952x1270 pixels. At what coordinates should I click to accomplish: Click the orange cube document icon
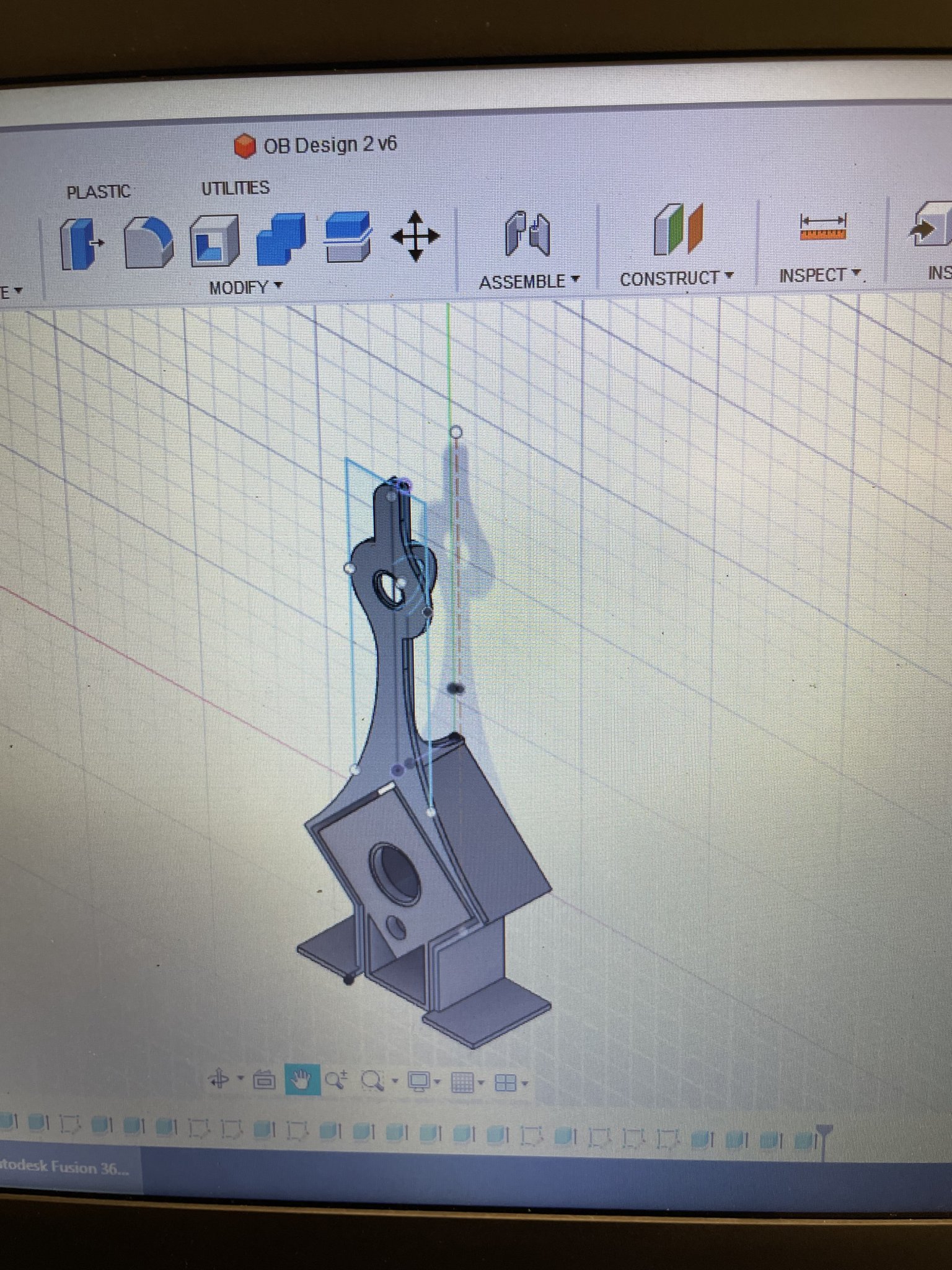[245, 147]
